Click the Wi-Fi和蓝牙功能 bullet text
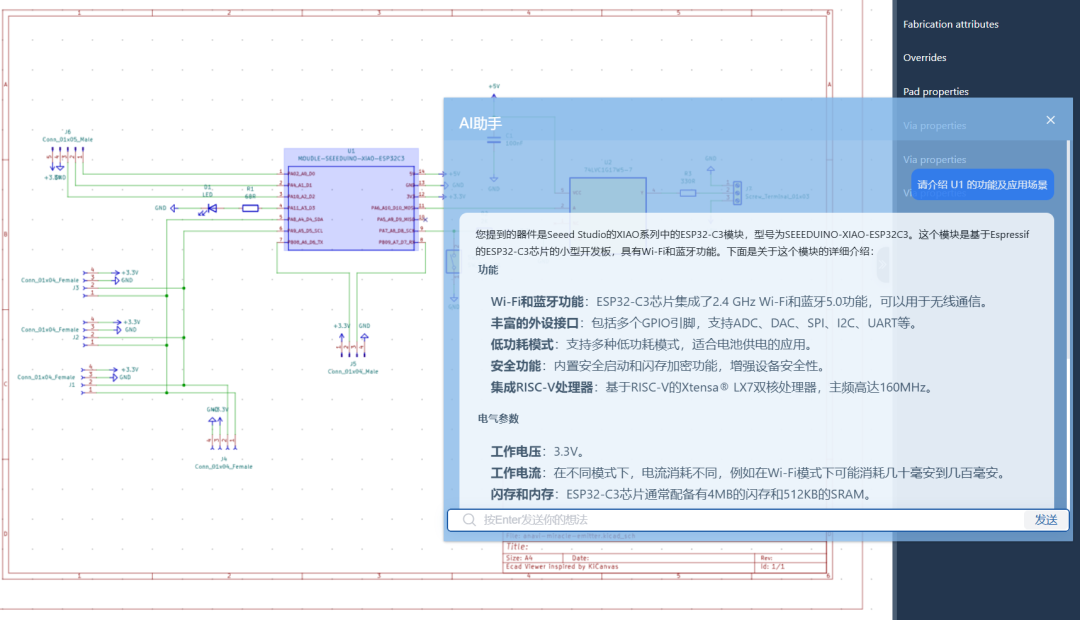The height and width of the screenshot is (620, 1080). point(740,302)
